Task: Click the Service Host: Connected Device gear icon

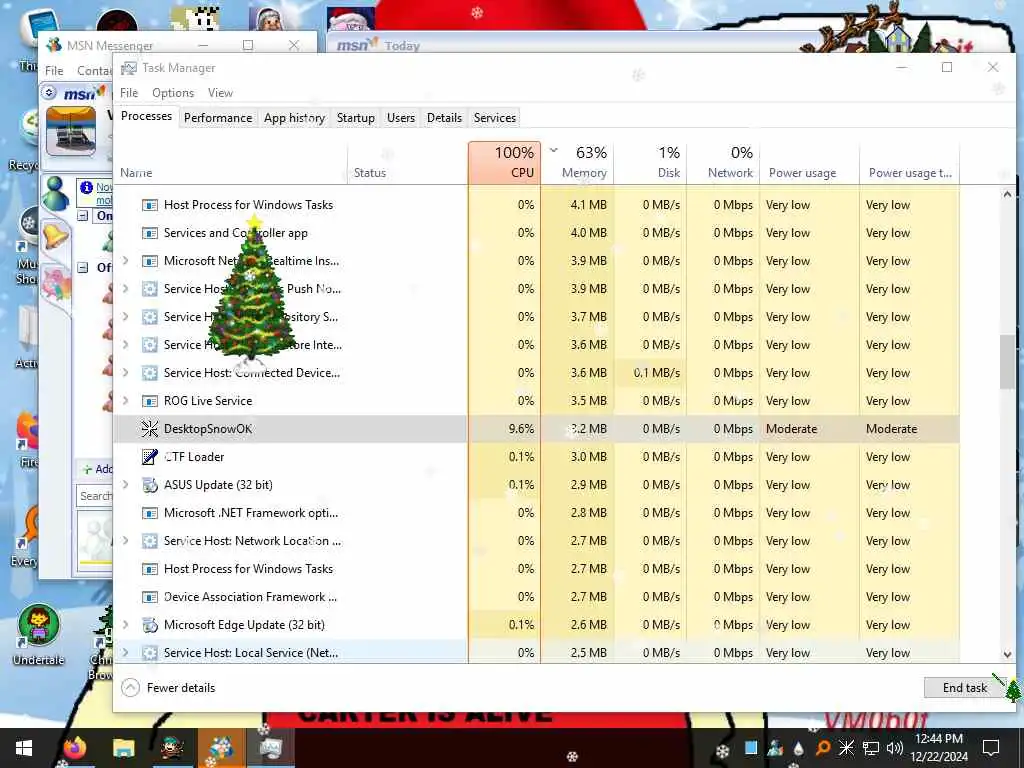Action: (x=150, y=373)
